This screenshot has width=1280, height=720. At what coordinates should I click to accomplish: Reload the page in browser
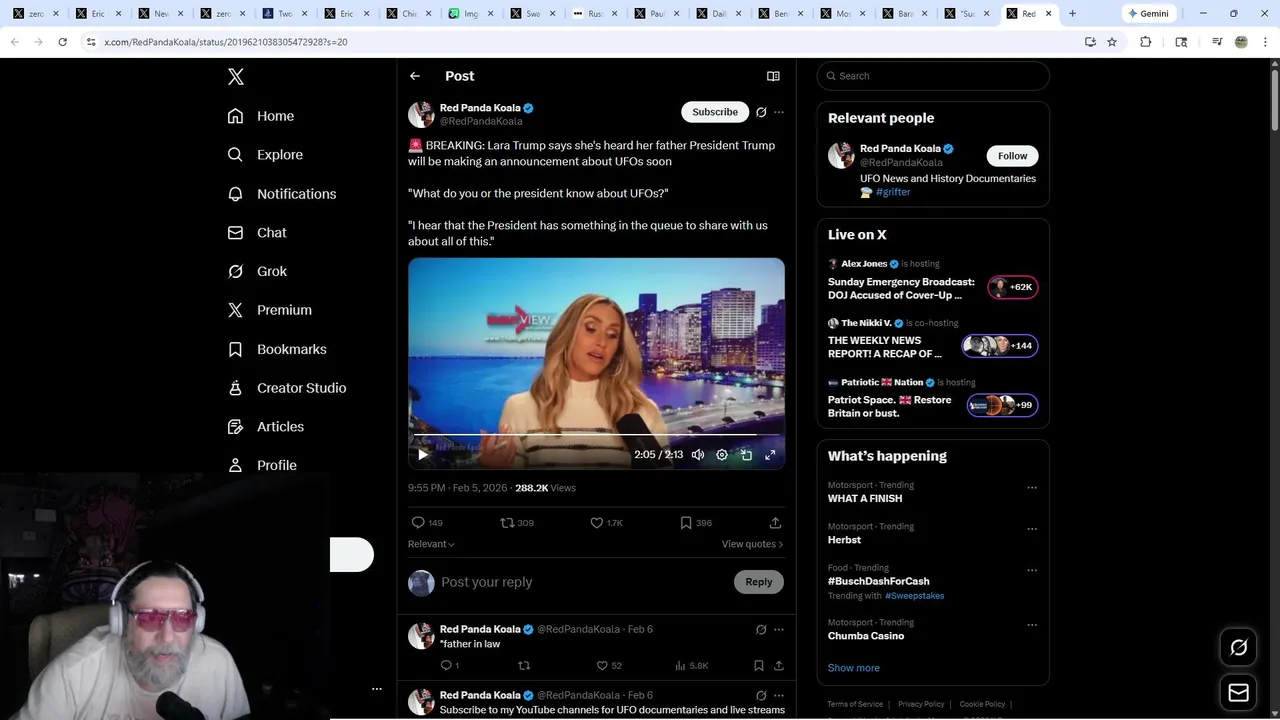click(x=62, y=42)
